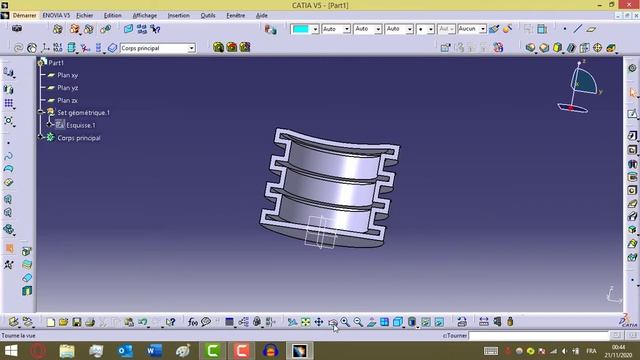This screenshot has height=360, width=640.
Task: Click the grid icon in left toolbar
Action: click(9, 103)
